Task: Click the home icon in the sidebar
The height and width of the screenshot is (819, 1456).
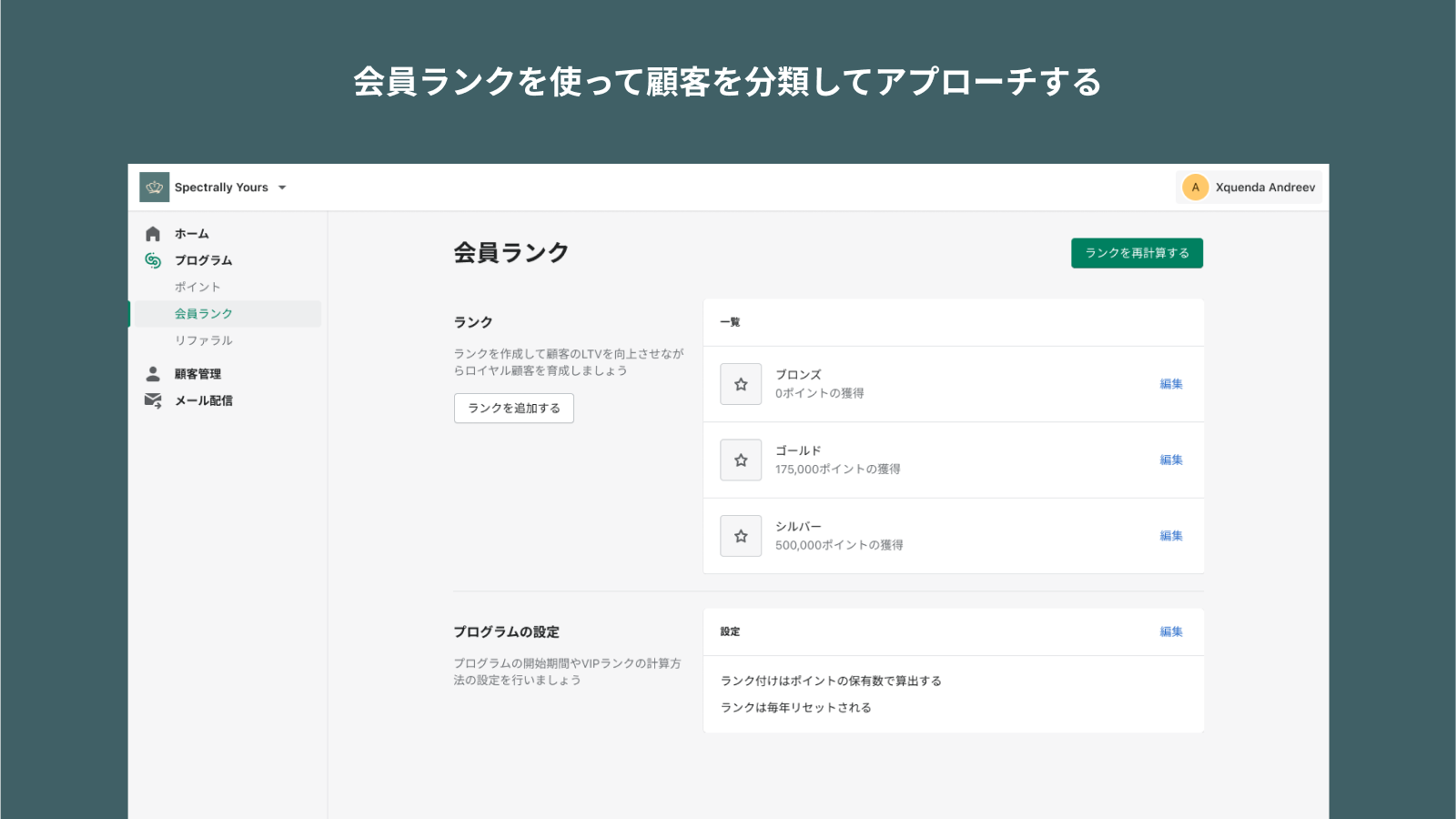Action: 153,234
